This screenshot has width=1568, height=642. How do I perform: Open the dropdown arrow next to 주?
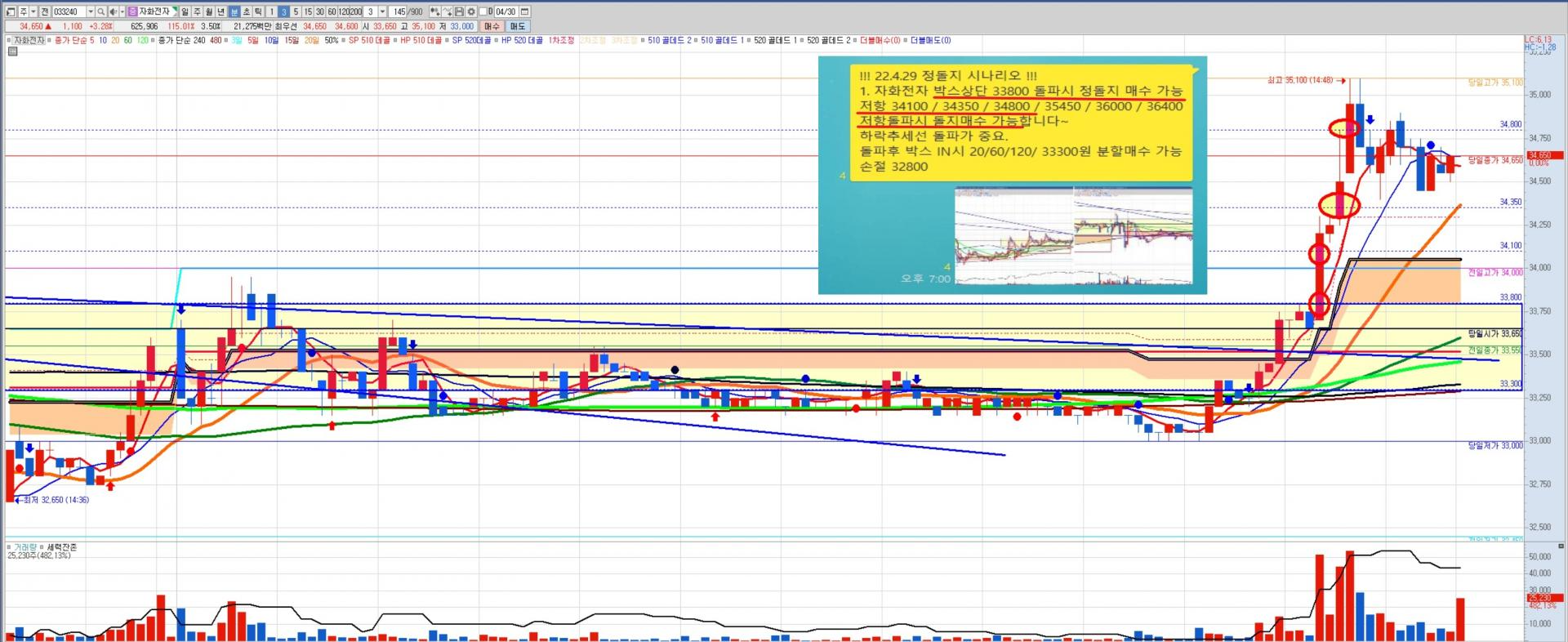click(33, 11)
